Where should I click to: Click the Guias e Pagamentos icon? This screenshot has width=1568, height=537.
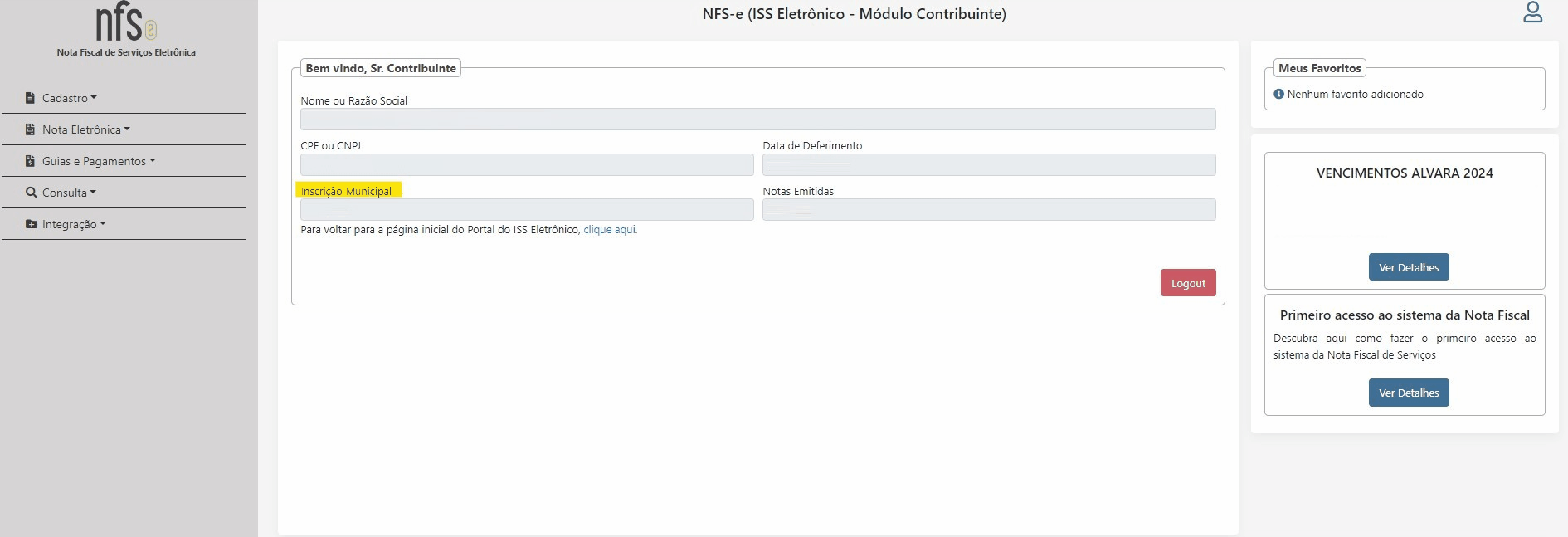[31, 161]
